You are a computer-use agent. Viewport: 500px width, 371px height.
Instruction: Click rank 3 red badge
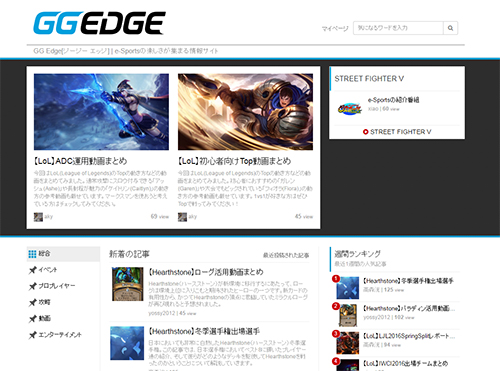tap(336, 334)
